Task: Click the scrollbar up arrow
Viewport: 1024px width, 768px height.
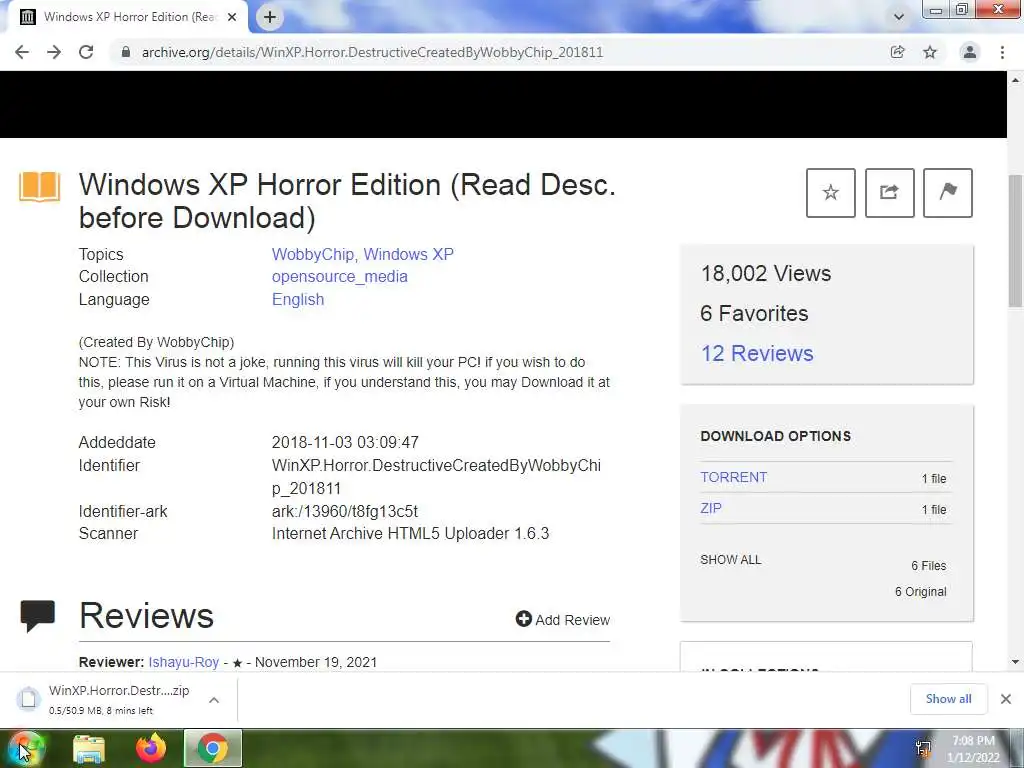Action: (x=1016, y=80)
